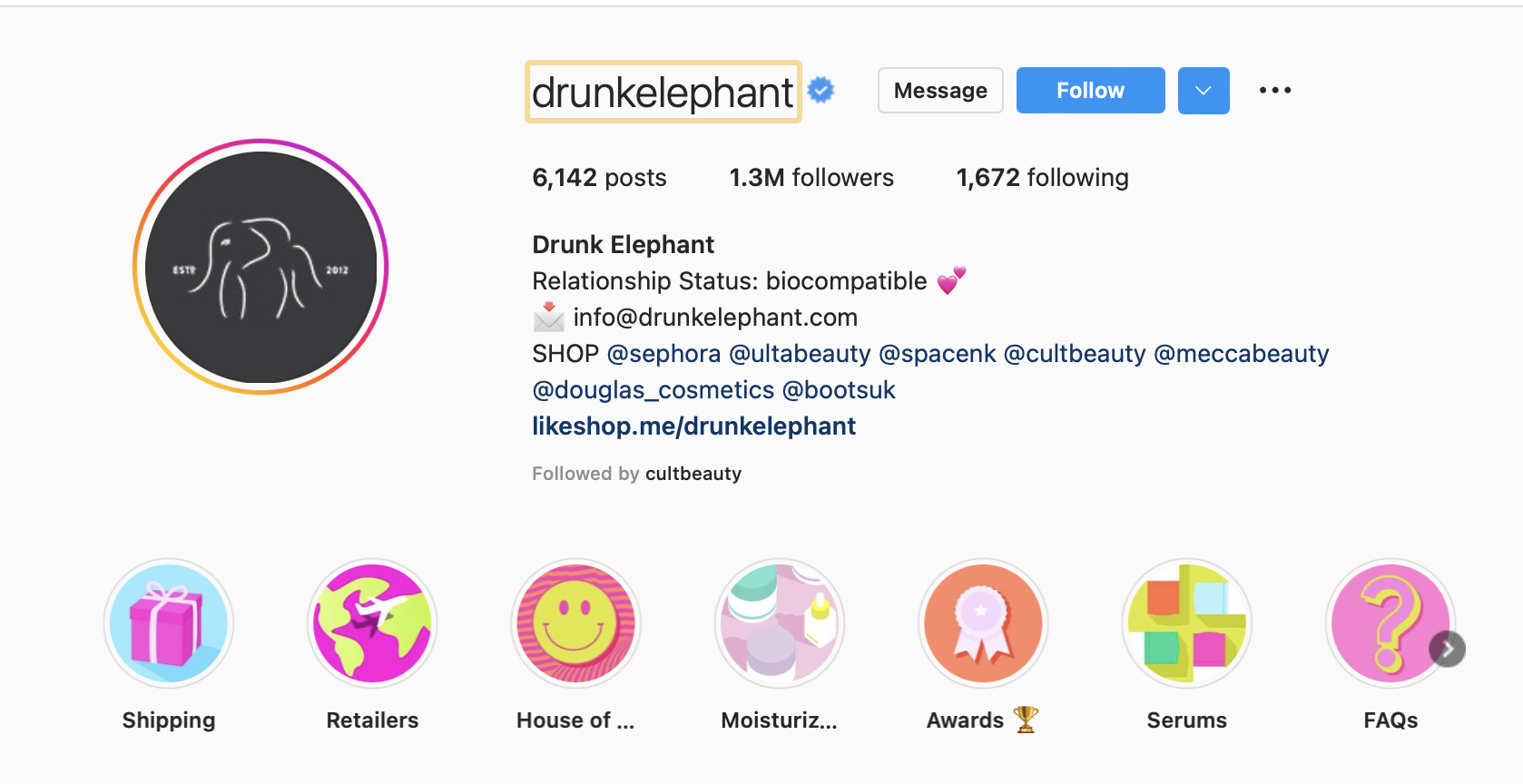The width and height of the screenshot is (1523, 784).
Task: Follow the drunkelephant account
Action: coord(1090,90)
